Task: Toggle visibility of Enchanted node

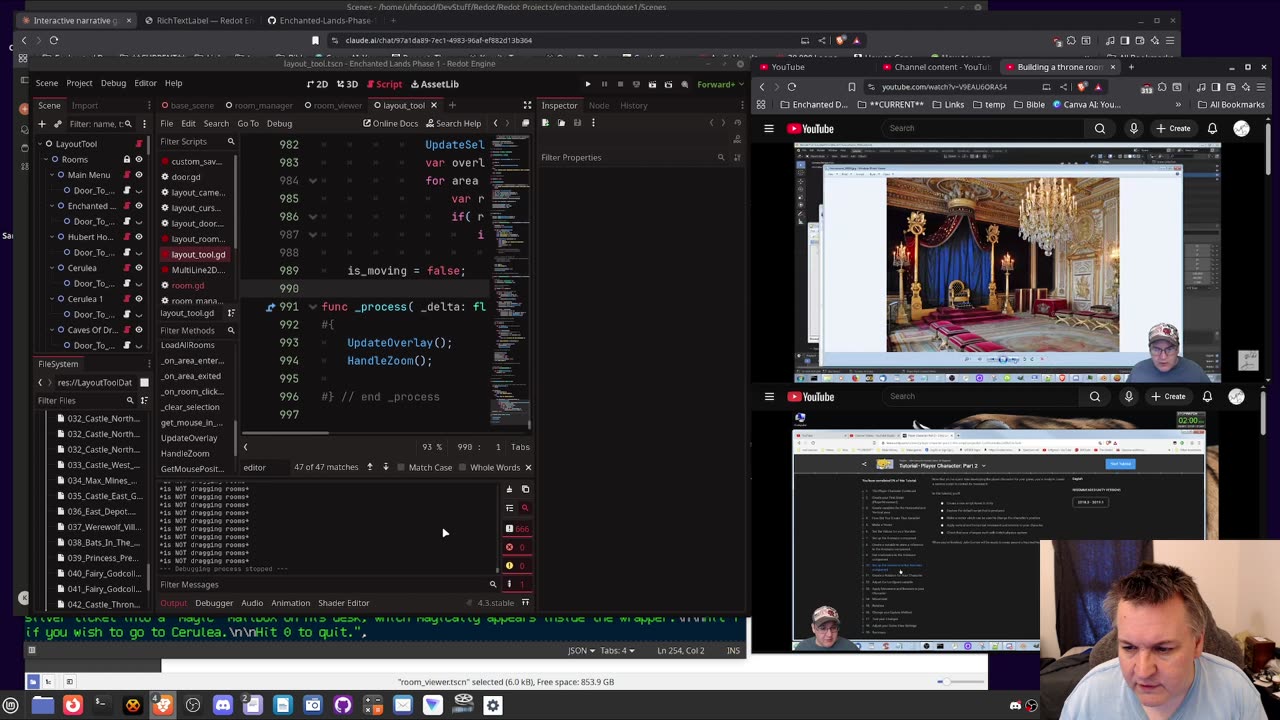Action: click(139, 206)
